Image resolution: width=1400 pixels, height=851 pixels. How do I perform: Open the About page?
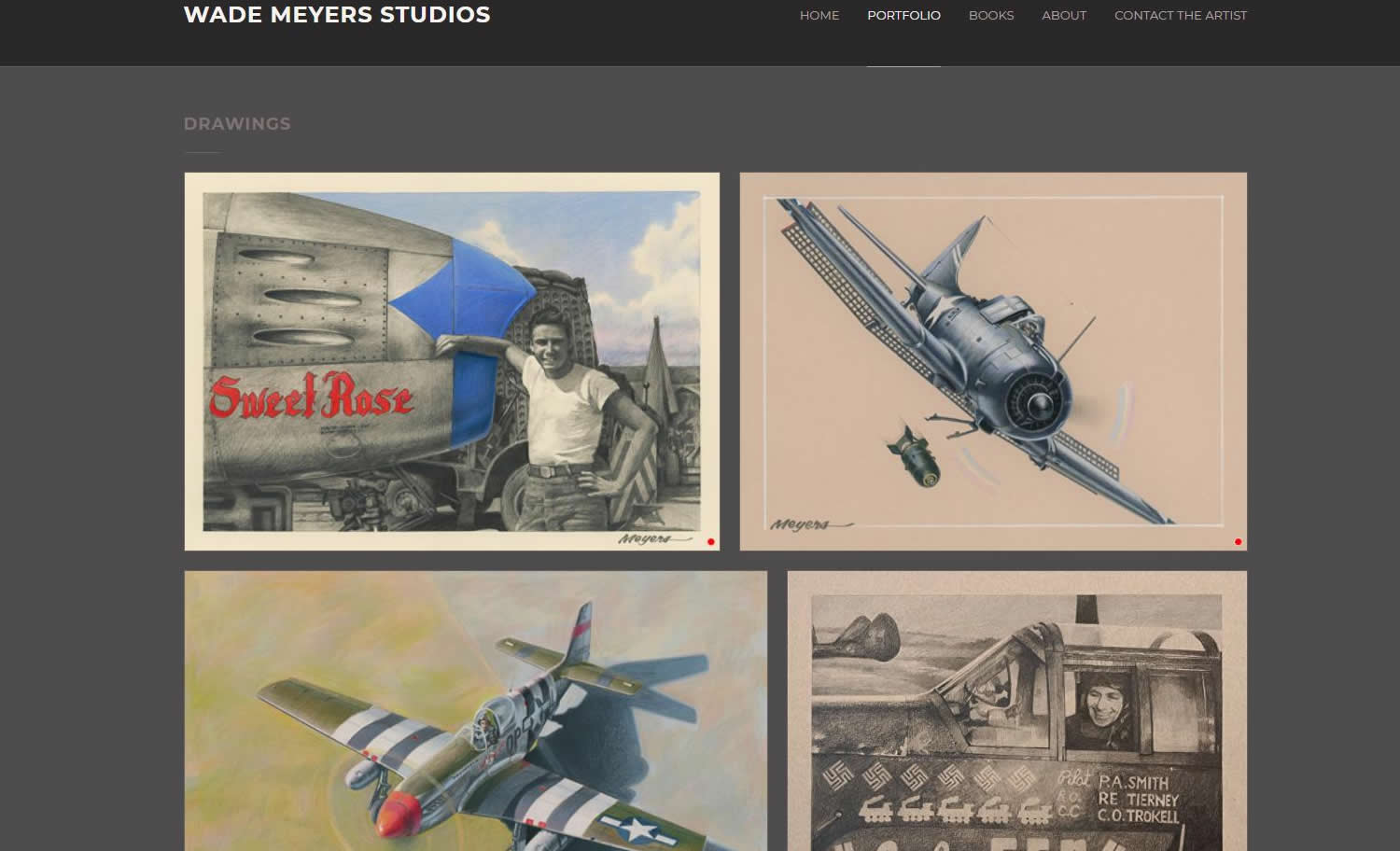tap(1064, 15)
